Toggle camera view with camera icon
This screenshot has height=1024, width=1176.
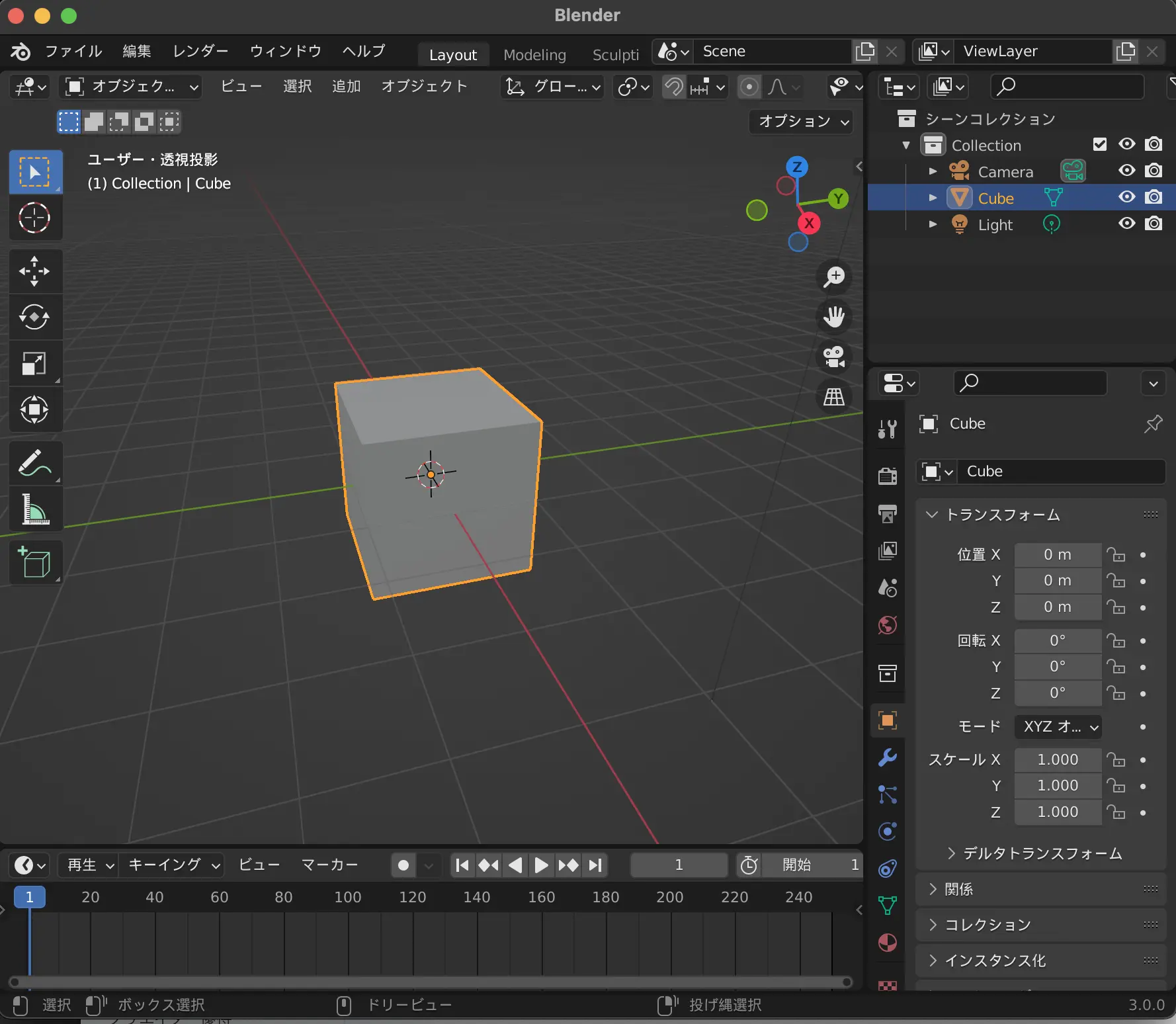point(834,357)
